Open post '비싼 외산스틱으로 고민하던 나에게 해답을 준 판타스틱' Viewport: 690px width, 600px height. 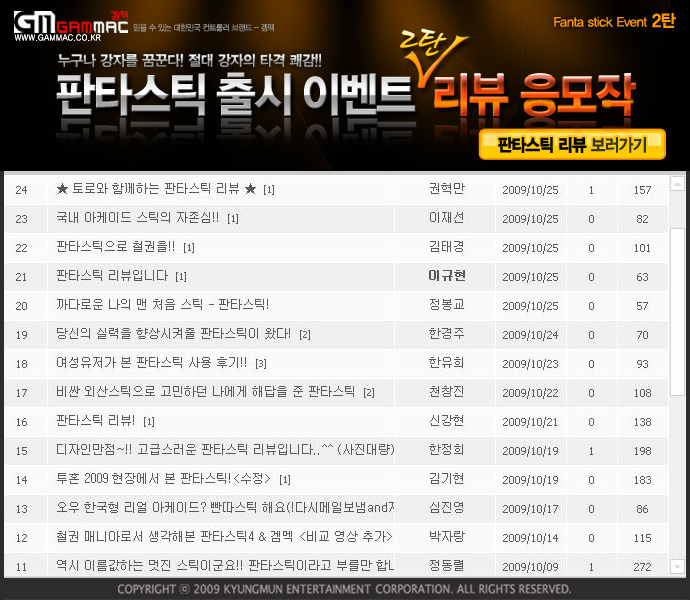206,392
